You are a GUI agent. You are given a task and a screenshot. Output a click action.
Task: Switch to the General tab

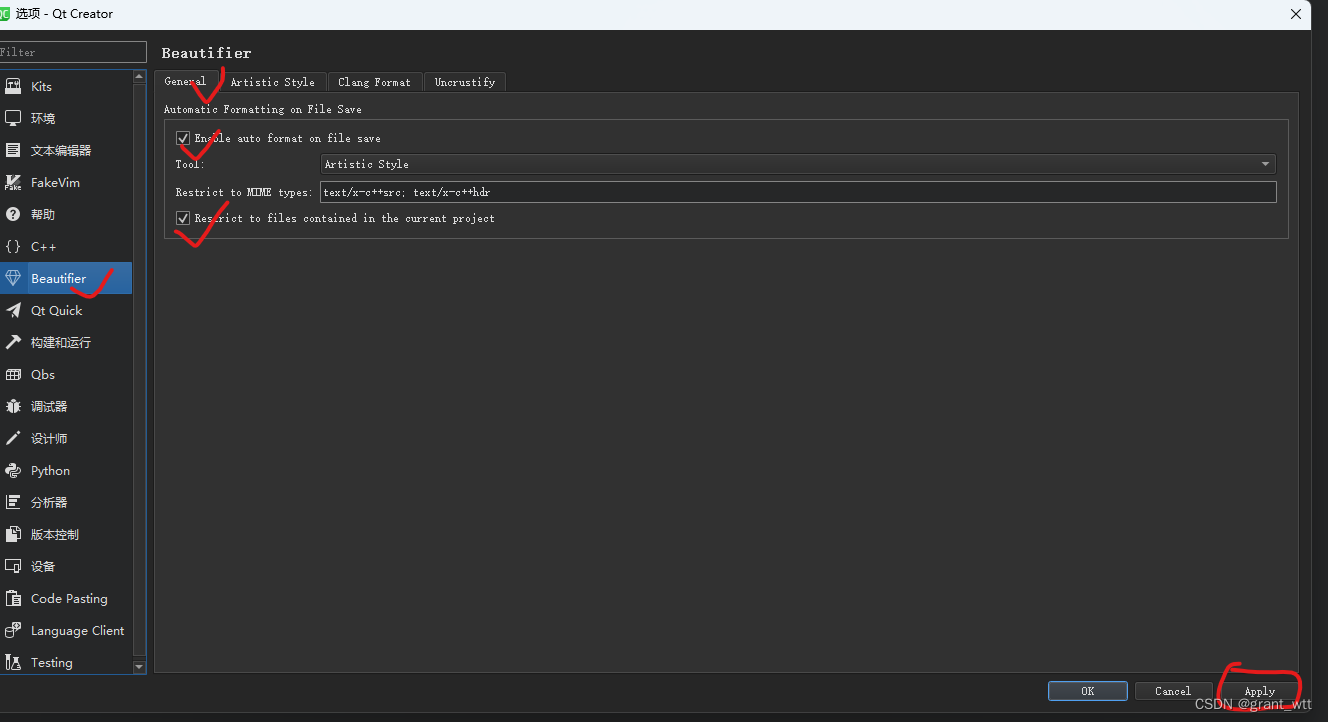(x=185, y=82)
